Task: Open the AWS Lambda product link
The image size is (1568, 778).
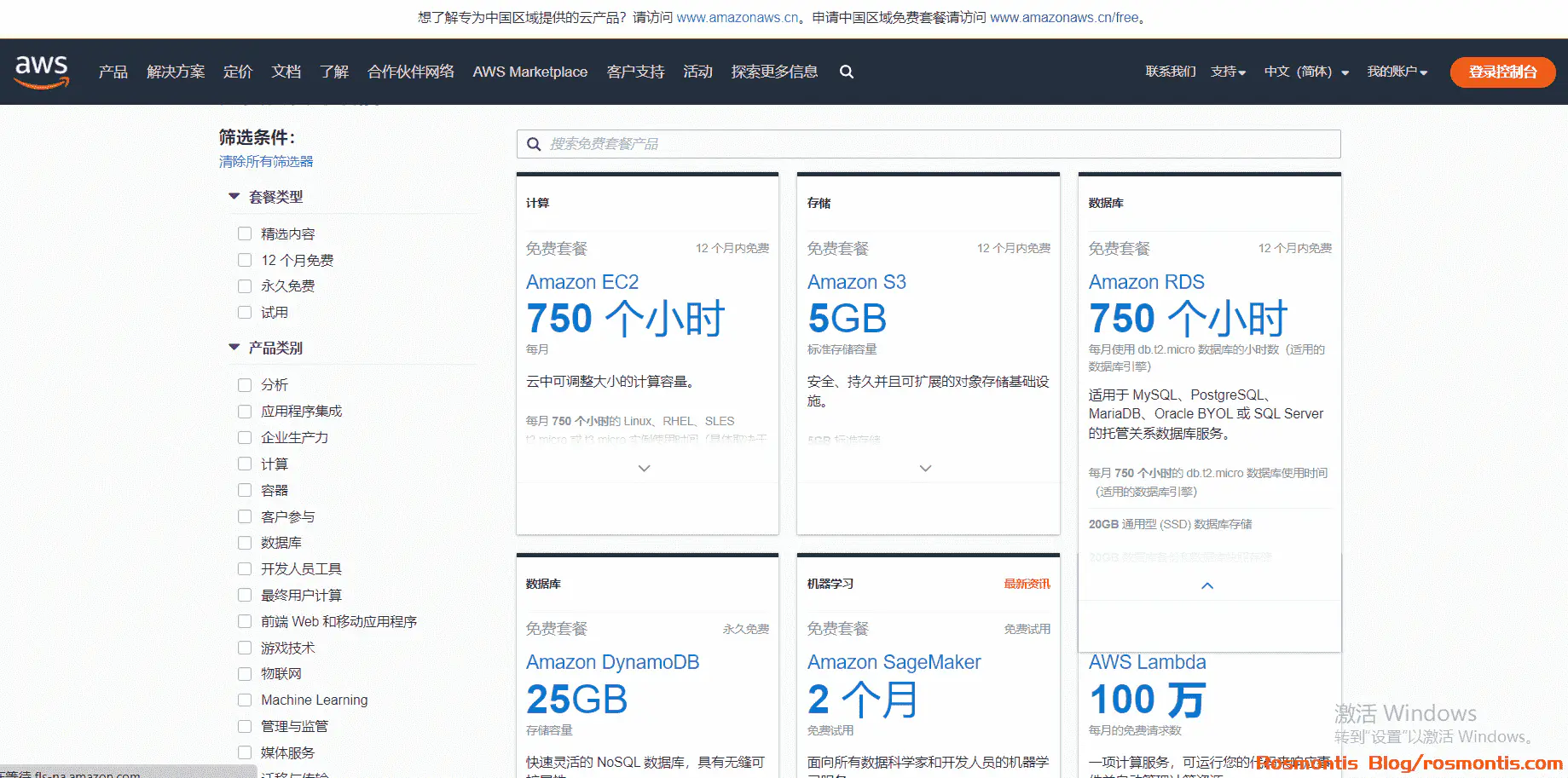Action: (1148, 662)
